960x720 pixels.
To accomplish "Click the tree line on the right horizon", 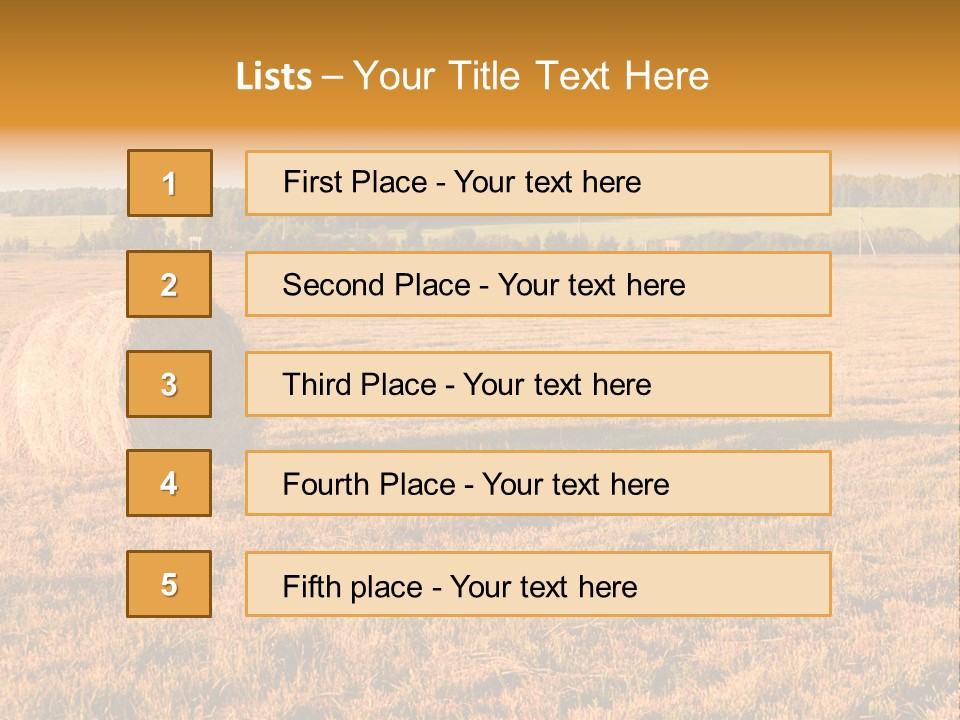I will (895, 190).
